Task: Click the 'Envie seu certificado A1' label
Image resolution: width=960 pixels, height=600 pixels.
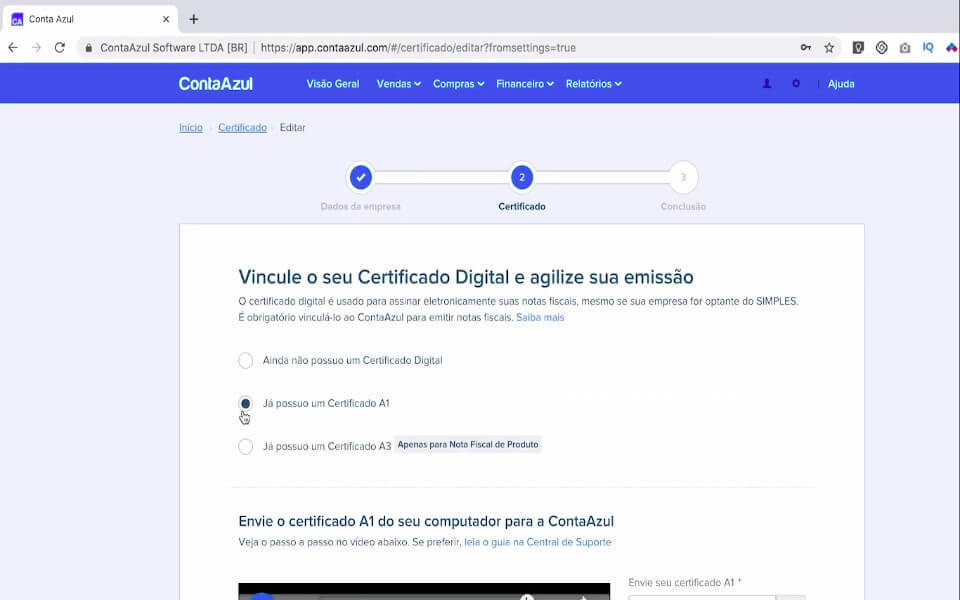Action: (x=684, y=582)
